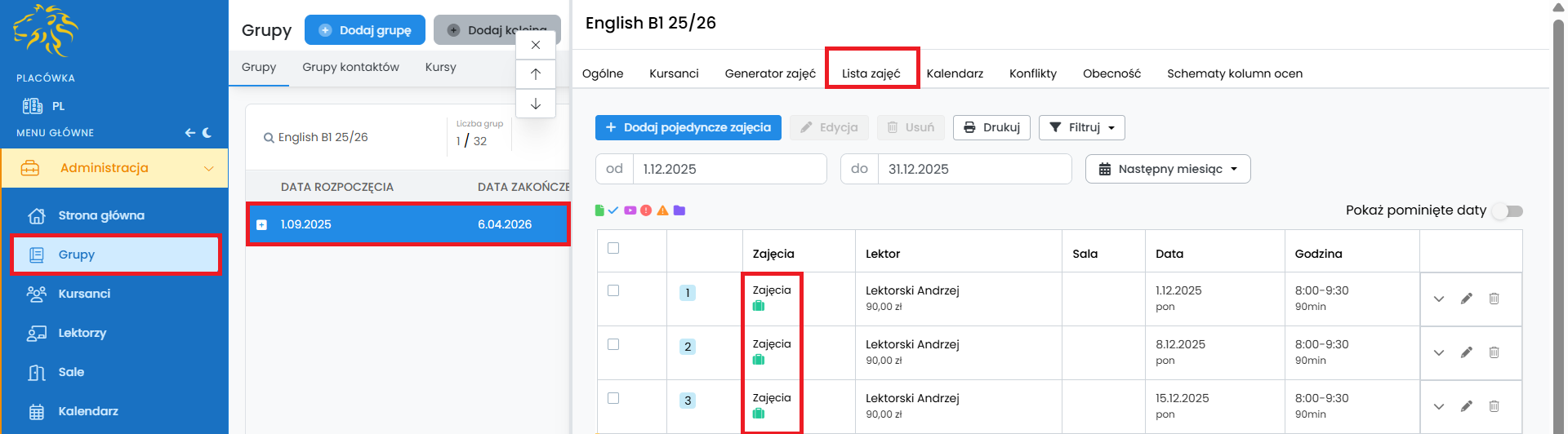Switch to the Kalendarz tab
This screenshot has height=434, width=1568.
[955, 73]
